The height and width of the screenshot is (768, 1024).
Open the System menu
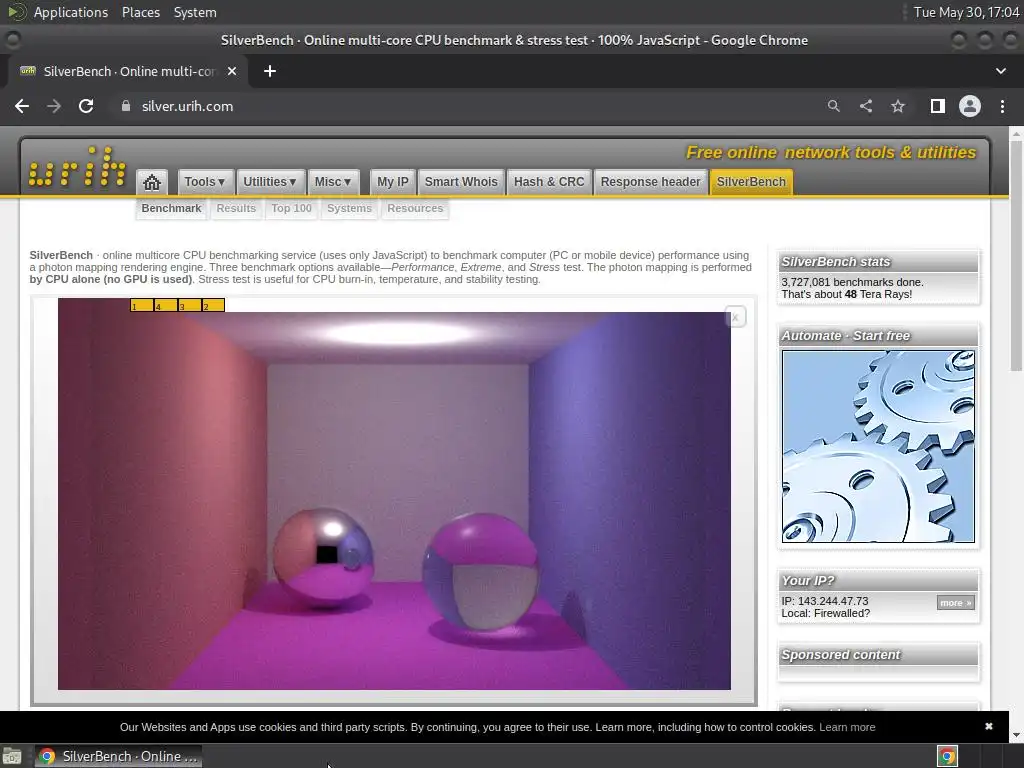[x=195, y=12]
